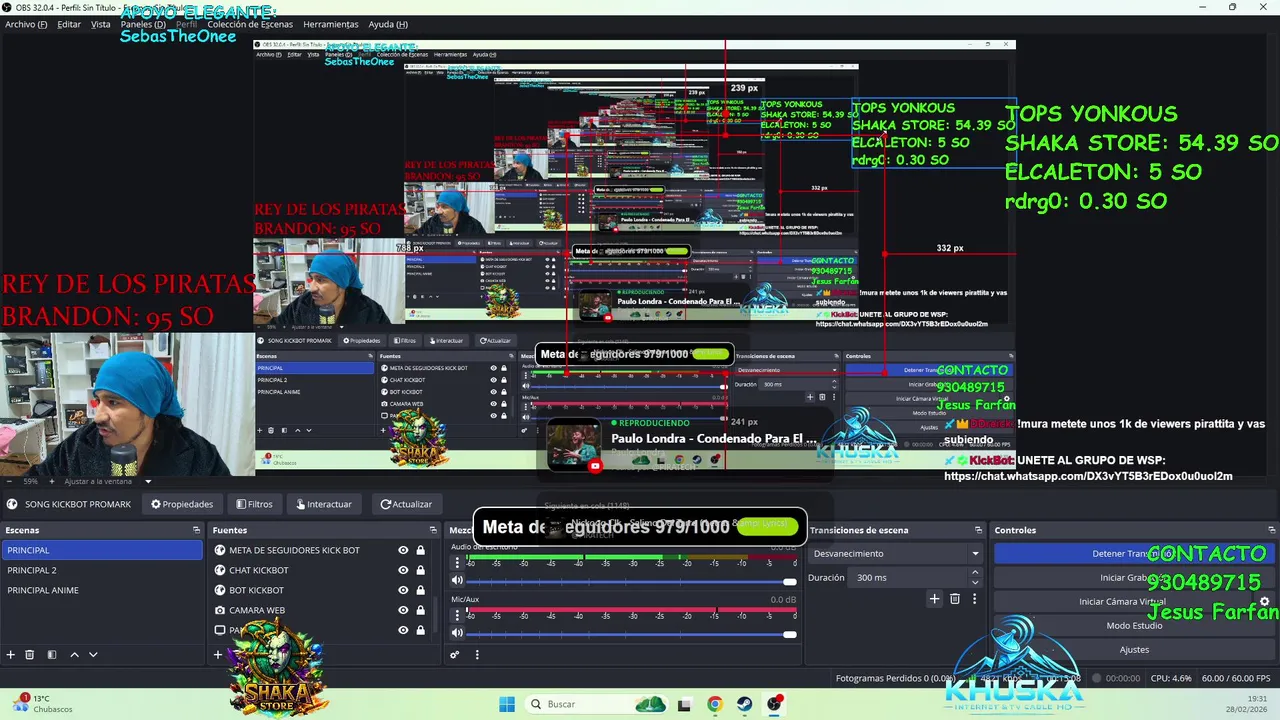
Task: Mute the Mic/Aux speaker icon
Action: tap(457, 633)
